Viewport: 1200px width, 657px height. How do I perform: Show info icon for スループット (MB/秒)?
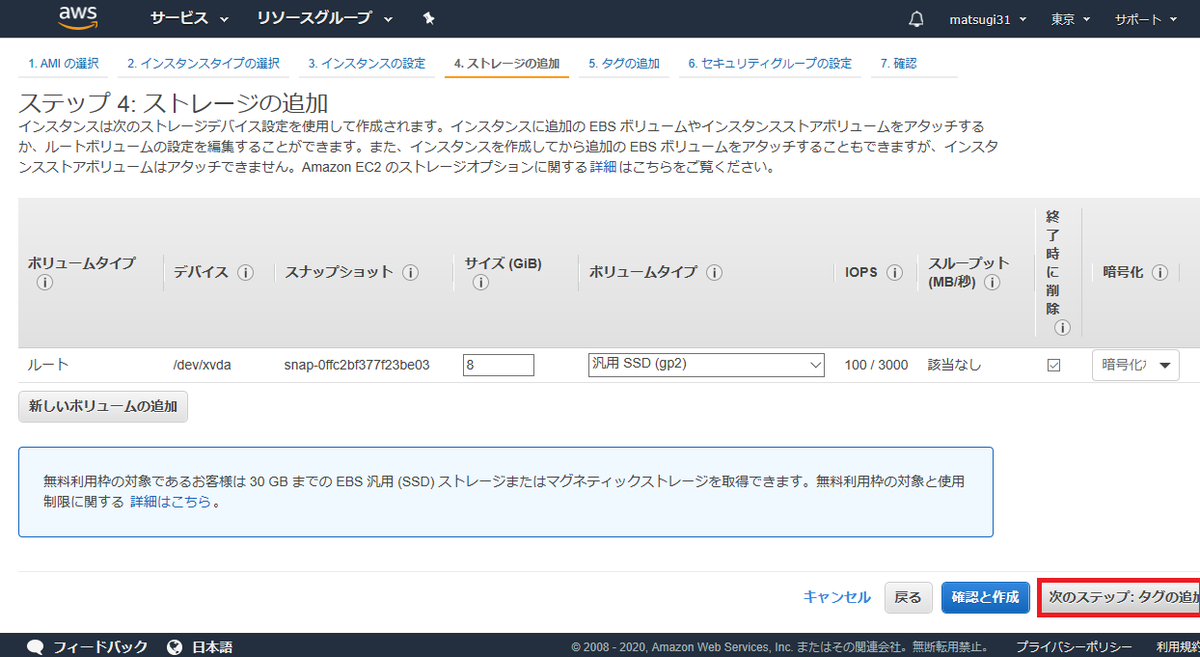(992, 282)
